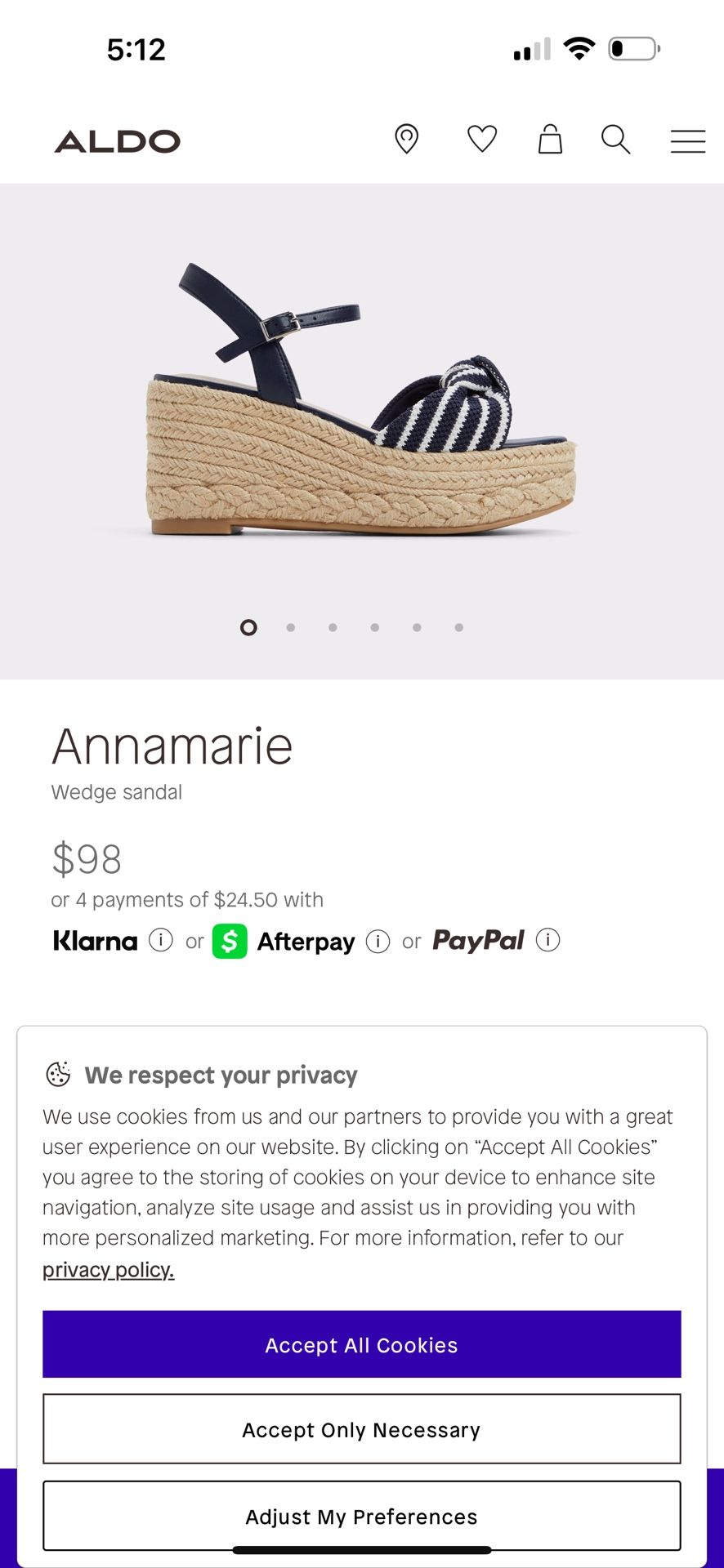
Task: Select the second carousel dot
Action: click(x=290, y=627)
